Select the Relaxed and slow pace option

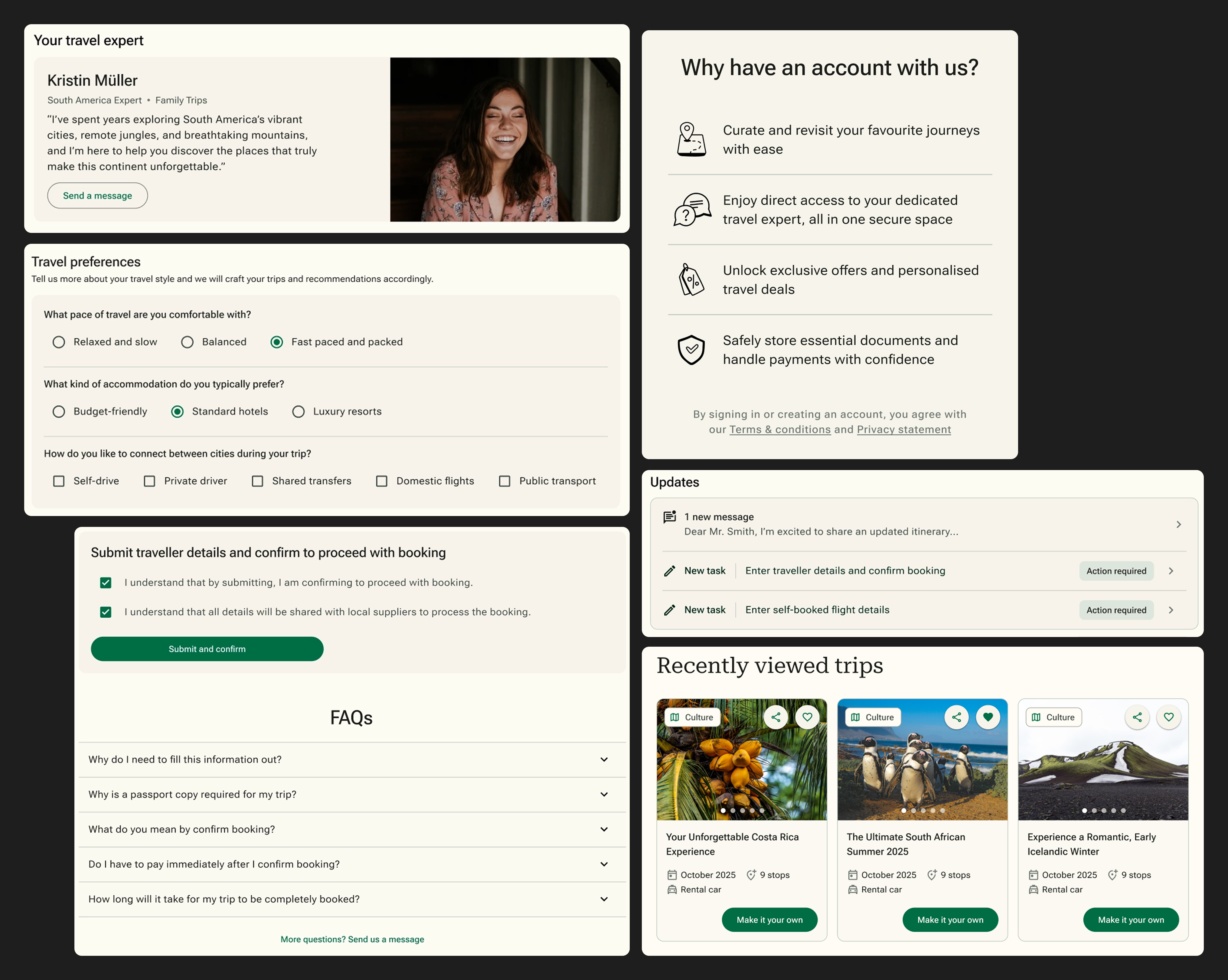pos(59,342)
